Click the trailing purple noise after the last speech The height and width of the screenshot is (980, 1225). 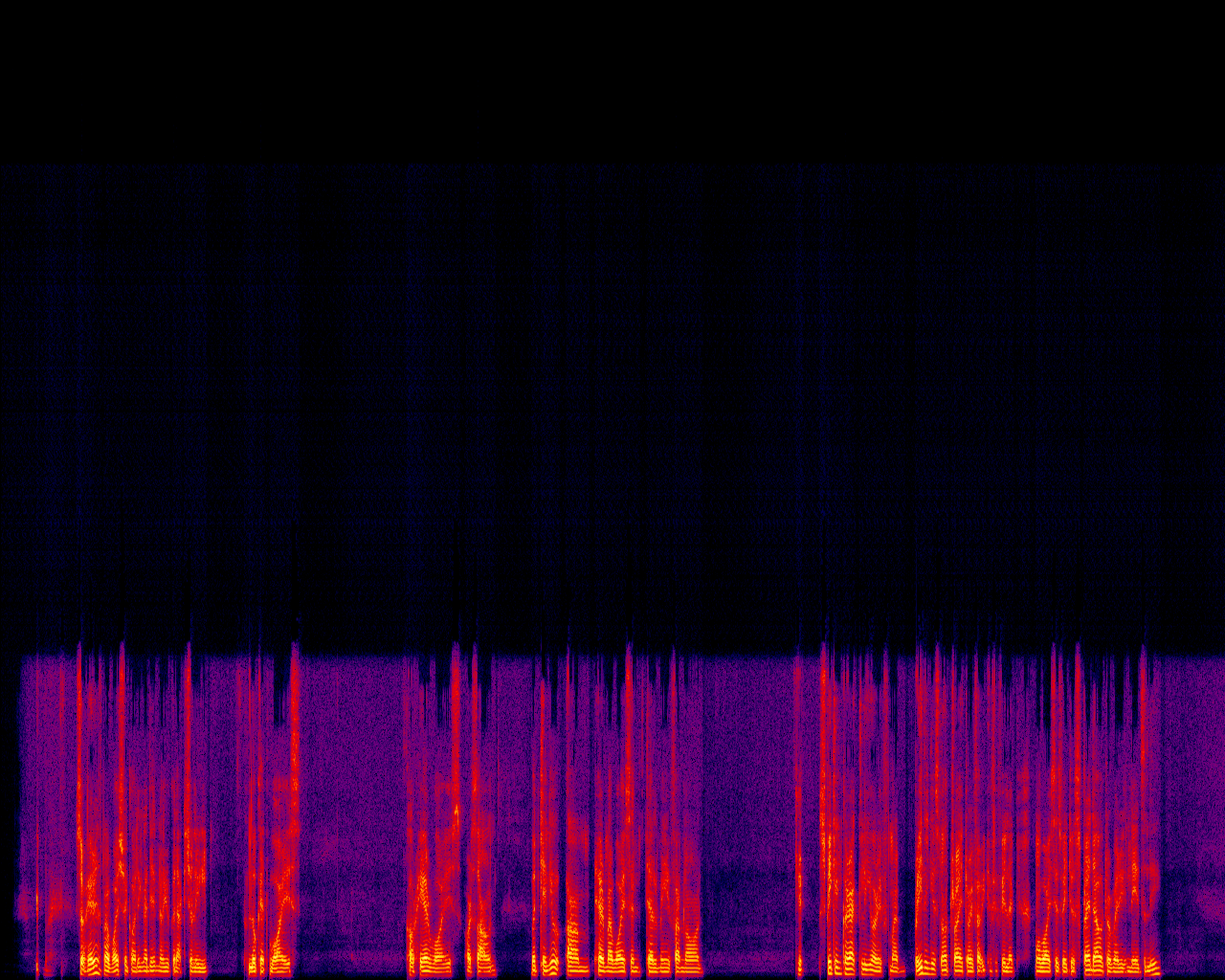pyautogui.click(x=1192, y=813)
